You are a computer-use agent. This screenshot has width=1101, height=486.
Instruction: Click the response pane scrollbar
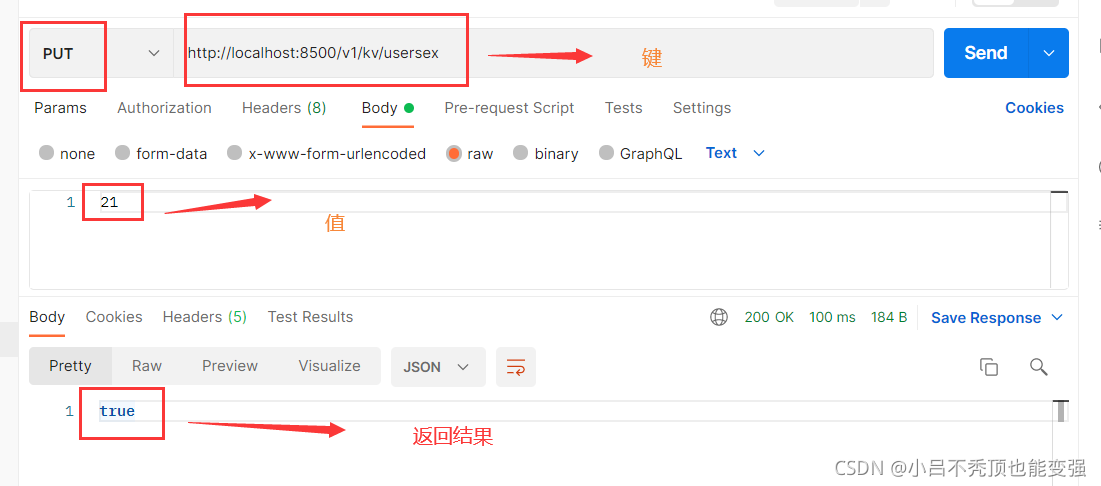coord(1060,411)
